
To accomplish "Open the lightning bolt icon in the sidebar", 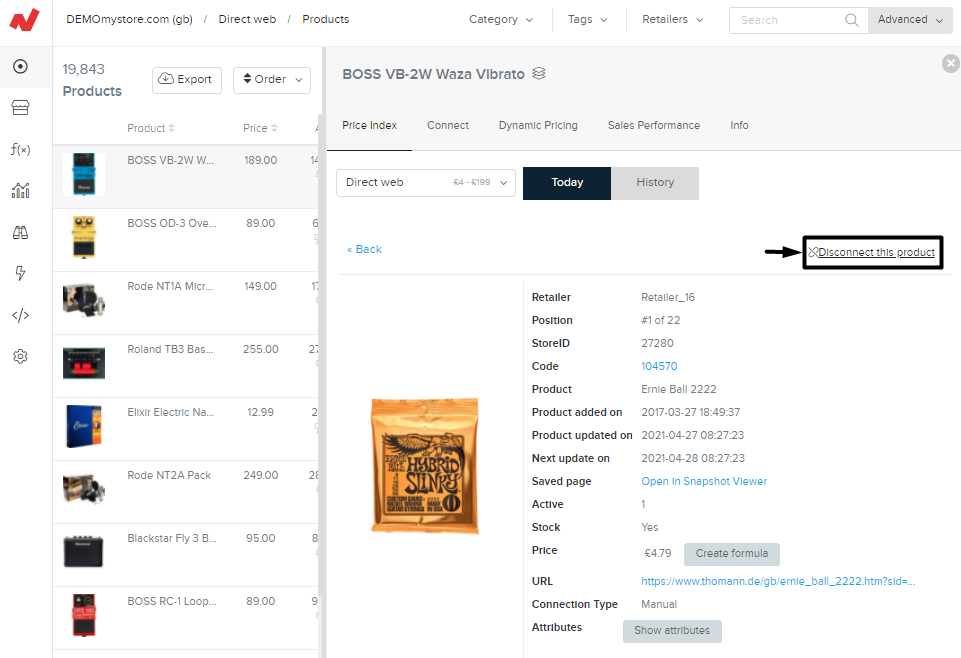I will pos(20,273).
